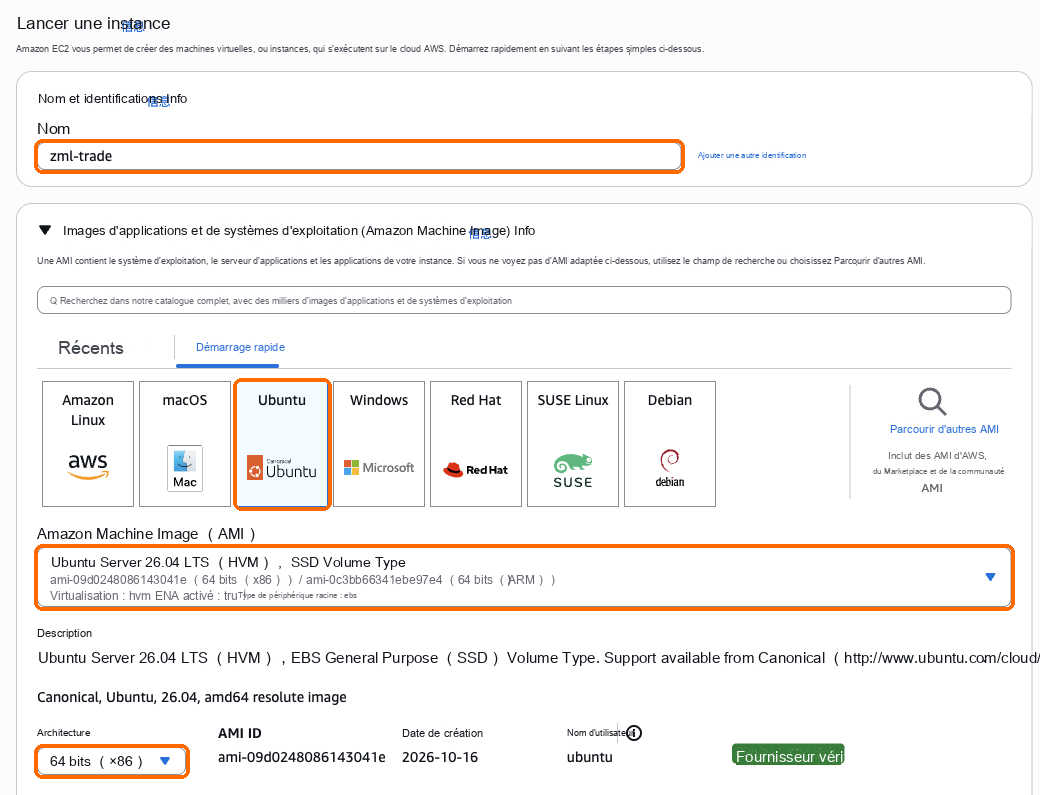
Task: Select the Ubuntu AMI tile
Action: pyautogui.click(x=282, y=444)
